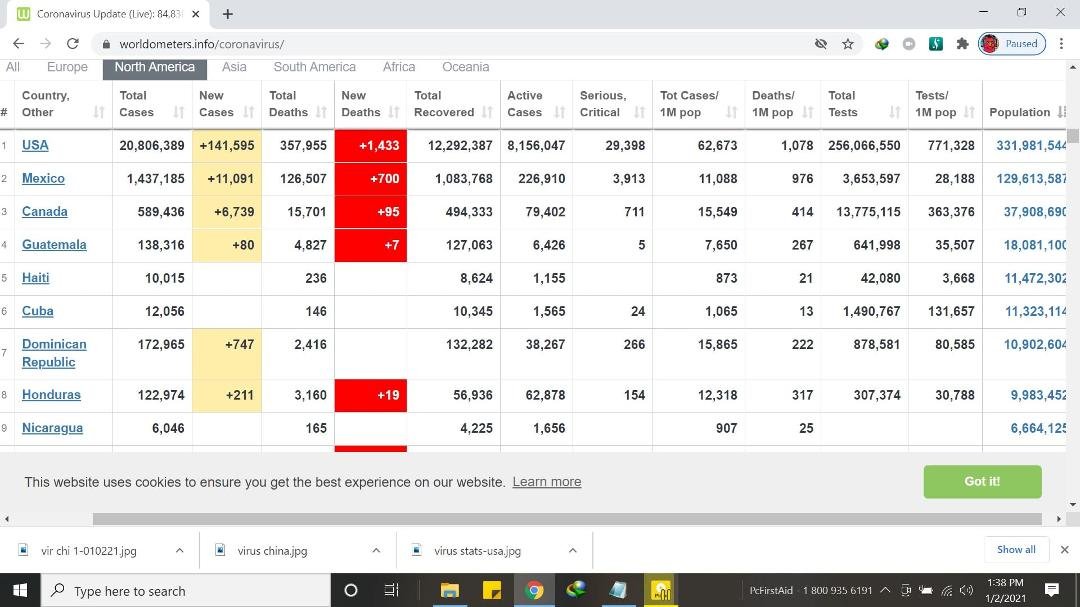Click the horizontal scrollbar of the table

[567, 519]
